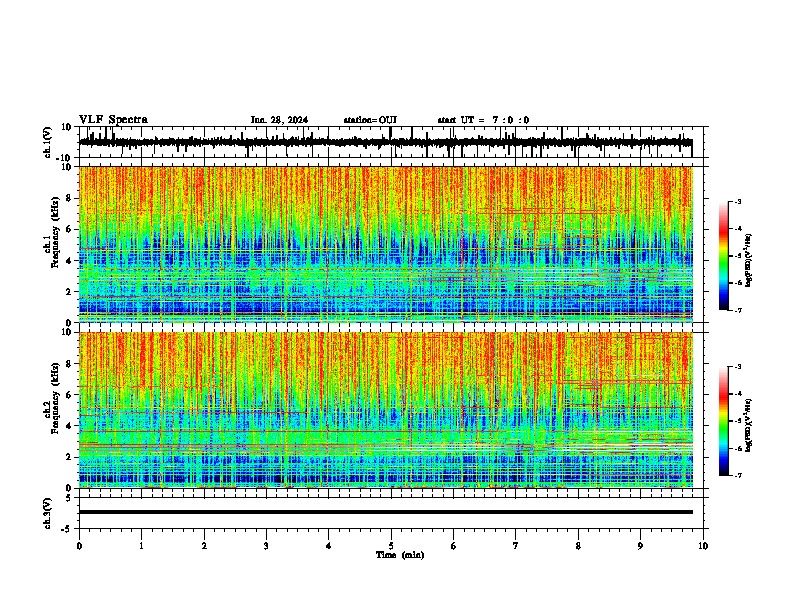792x612 pixels.
Task: Click the log(PSD) label beside ch.2 colorbar
Action: (748, 425)
